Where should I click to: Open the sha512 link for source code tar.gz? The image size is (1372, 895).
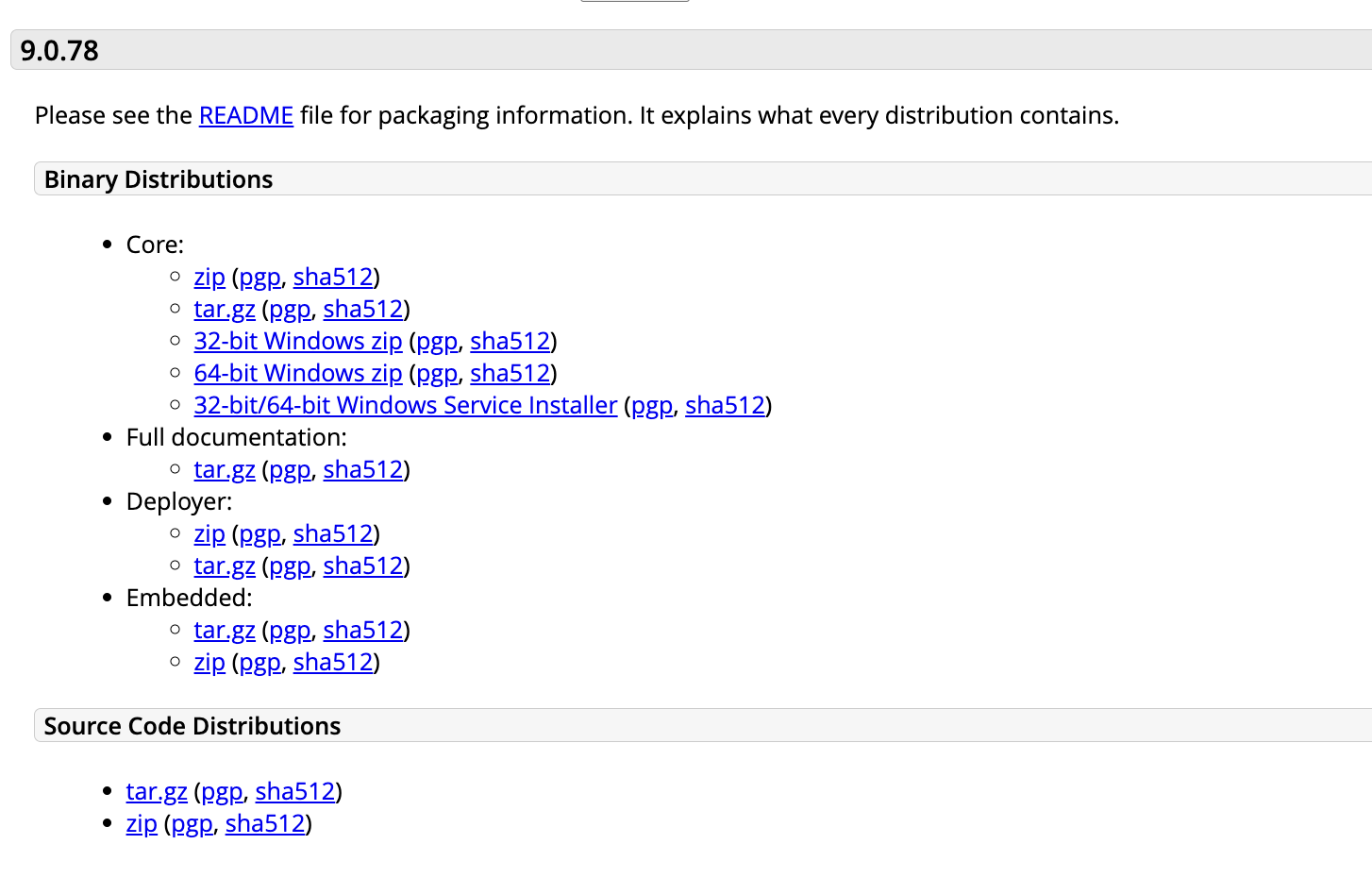point(295,791)
